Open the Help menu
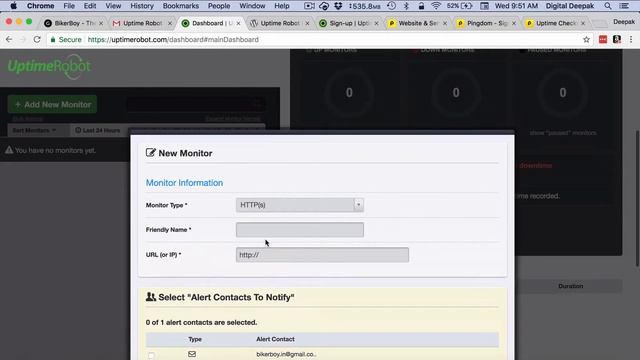 coord(282,6)
